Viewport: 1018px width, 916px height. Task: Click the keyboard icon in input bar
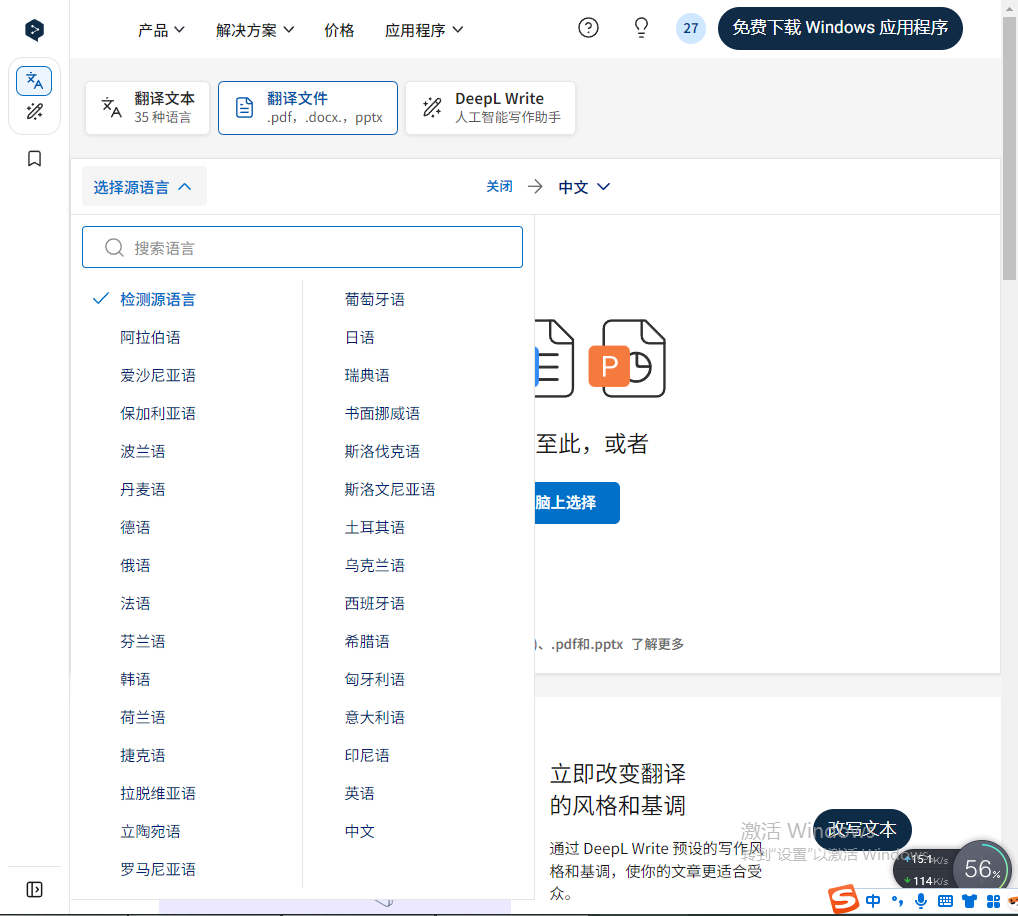click(x=945, y=901)
